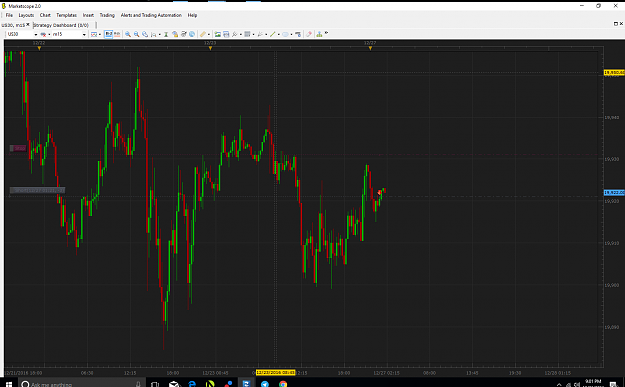The width and height of the screenshot is (625, 387).
Task: Open Telegram from the taskbar
Action: tap(265, 384)
